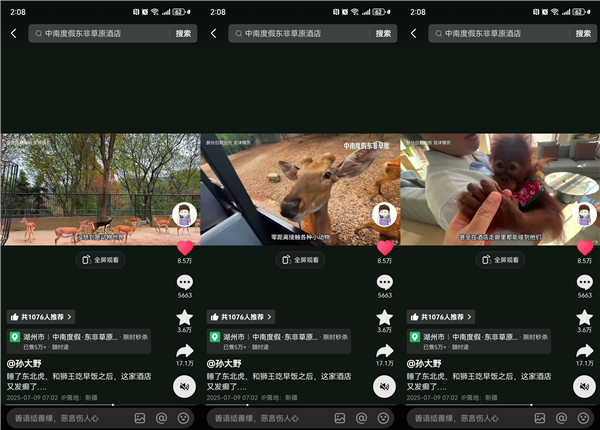Go back using the left screen's back arrow
The width and height of the screenshot is (600, 430).
pos(13,33)
